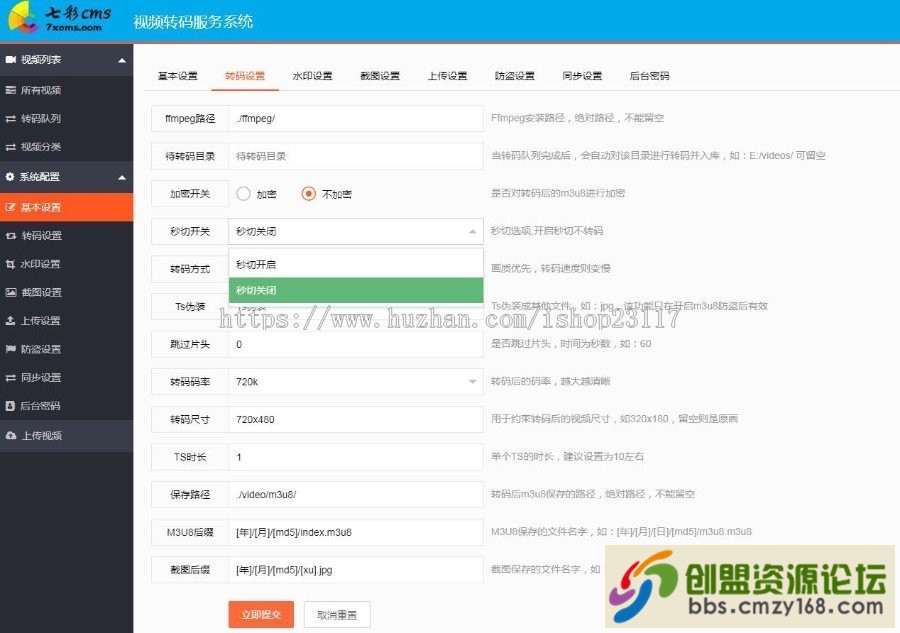
Task: Click the video camera icon beside 视频列表
Action: [11, 60]
